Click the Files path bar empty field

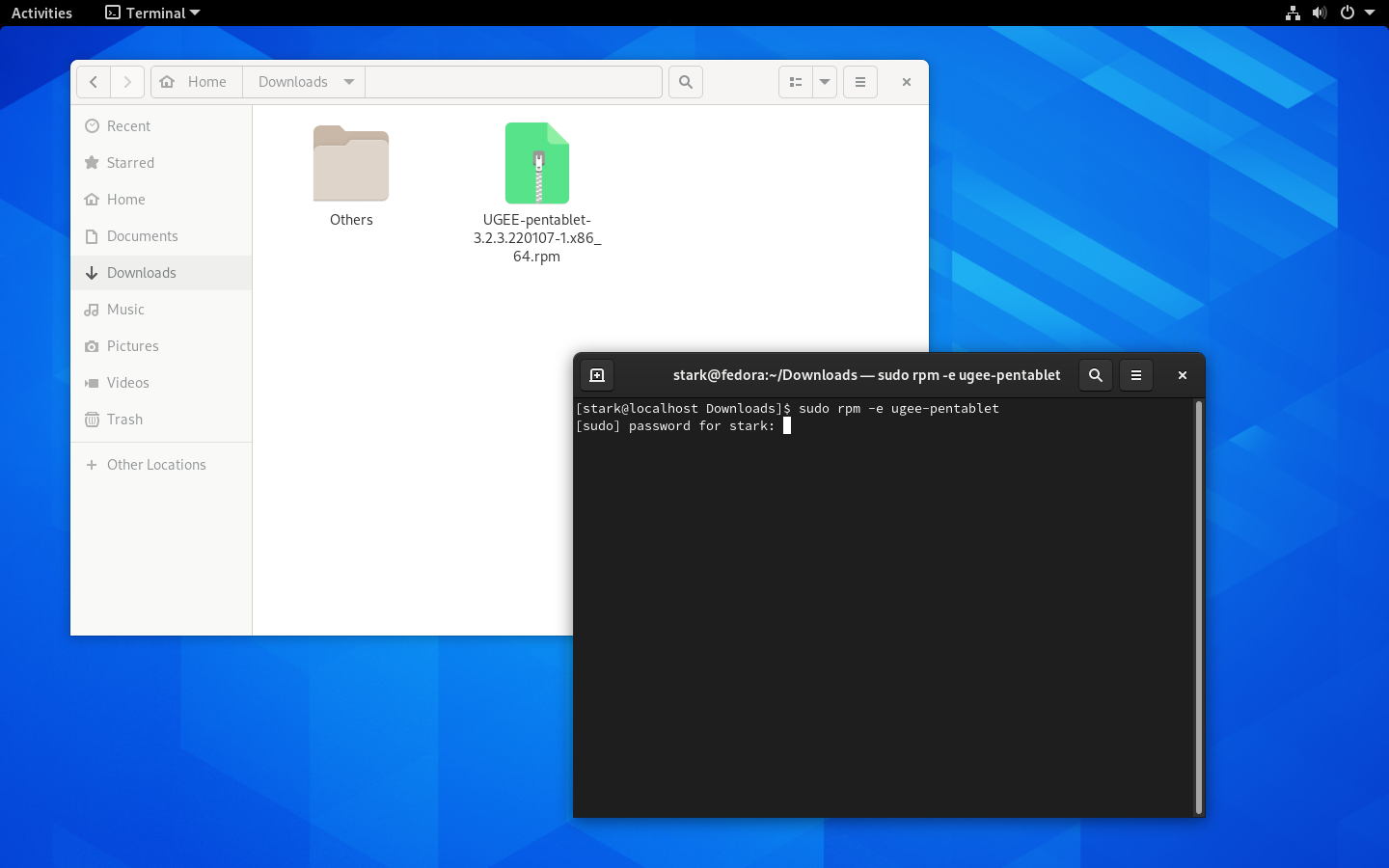point(514,82)
